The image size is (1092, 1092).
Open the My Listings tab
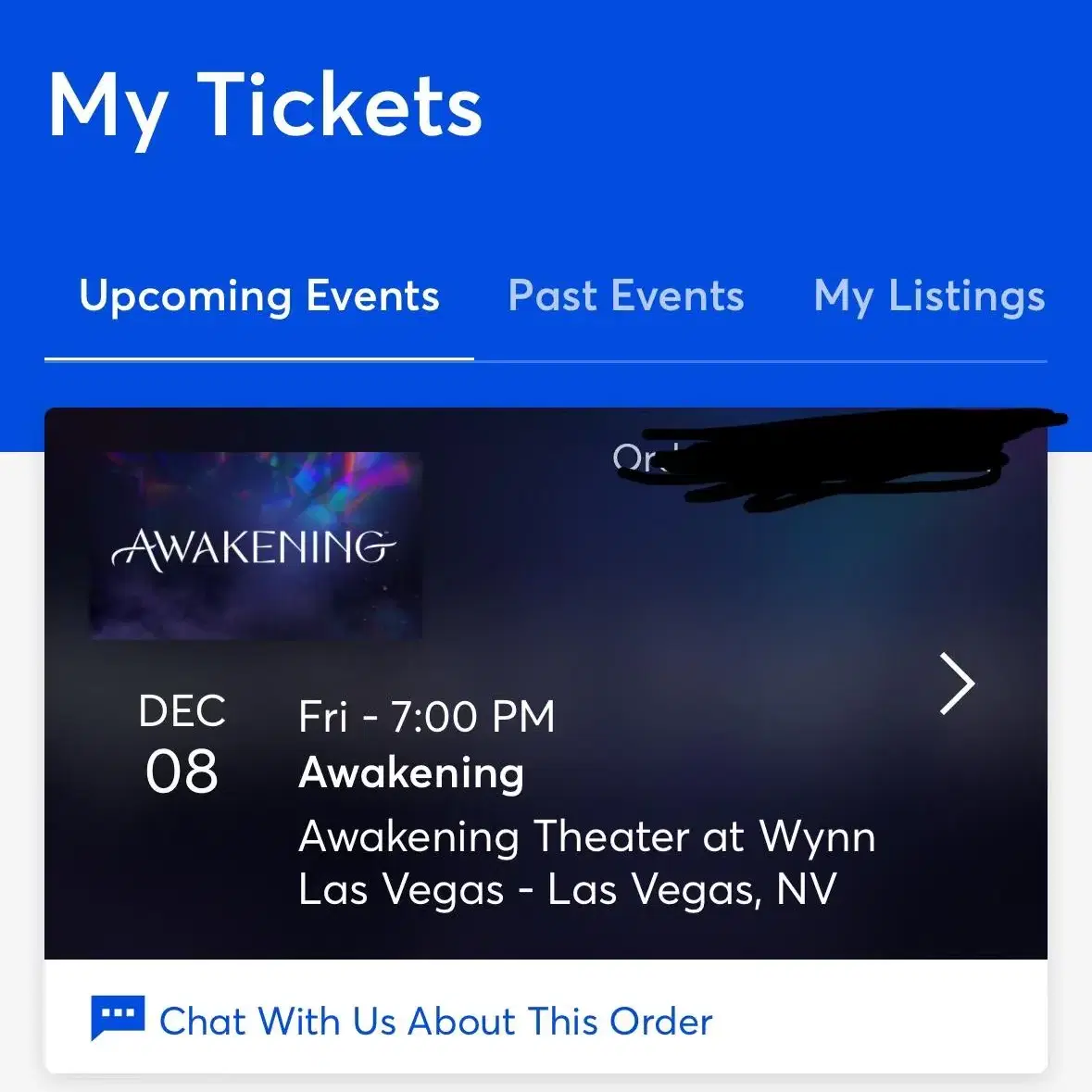(929, 297)
